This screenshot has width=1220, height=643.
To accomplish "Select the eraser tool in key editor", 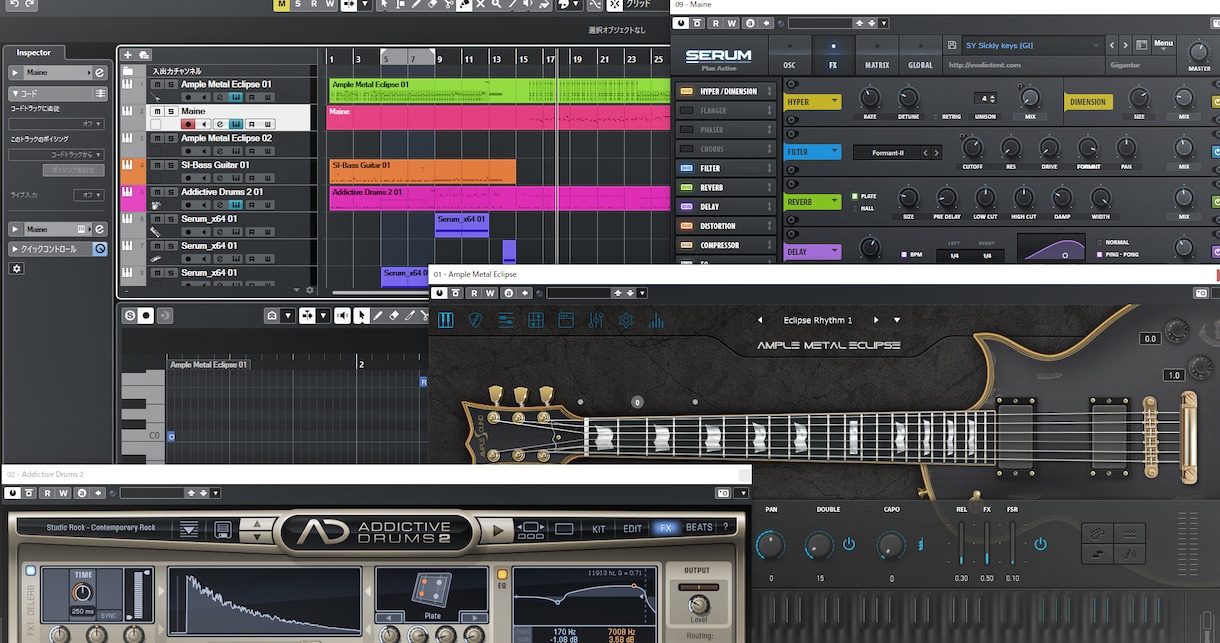I will click(394, 316).
